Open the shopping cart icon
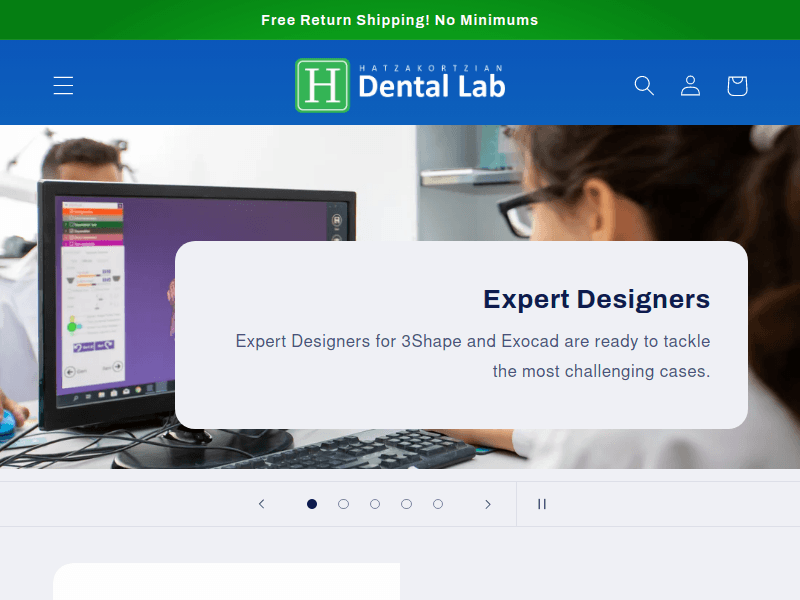This screenshot has height=600, width=800. click(x=737, y=86)
